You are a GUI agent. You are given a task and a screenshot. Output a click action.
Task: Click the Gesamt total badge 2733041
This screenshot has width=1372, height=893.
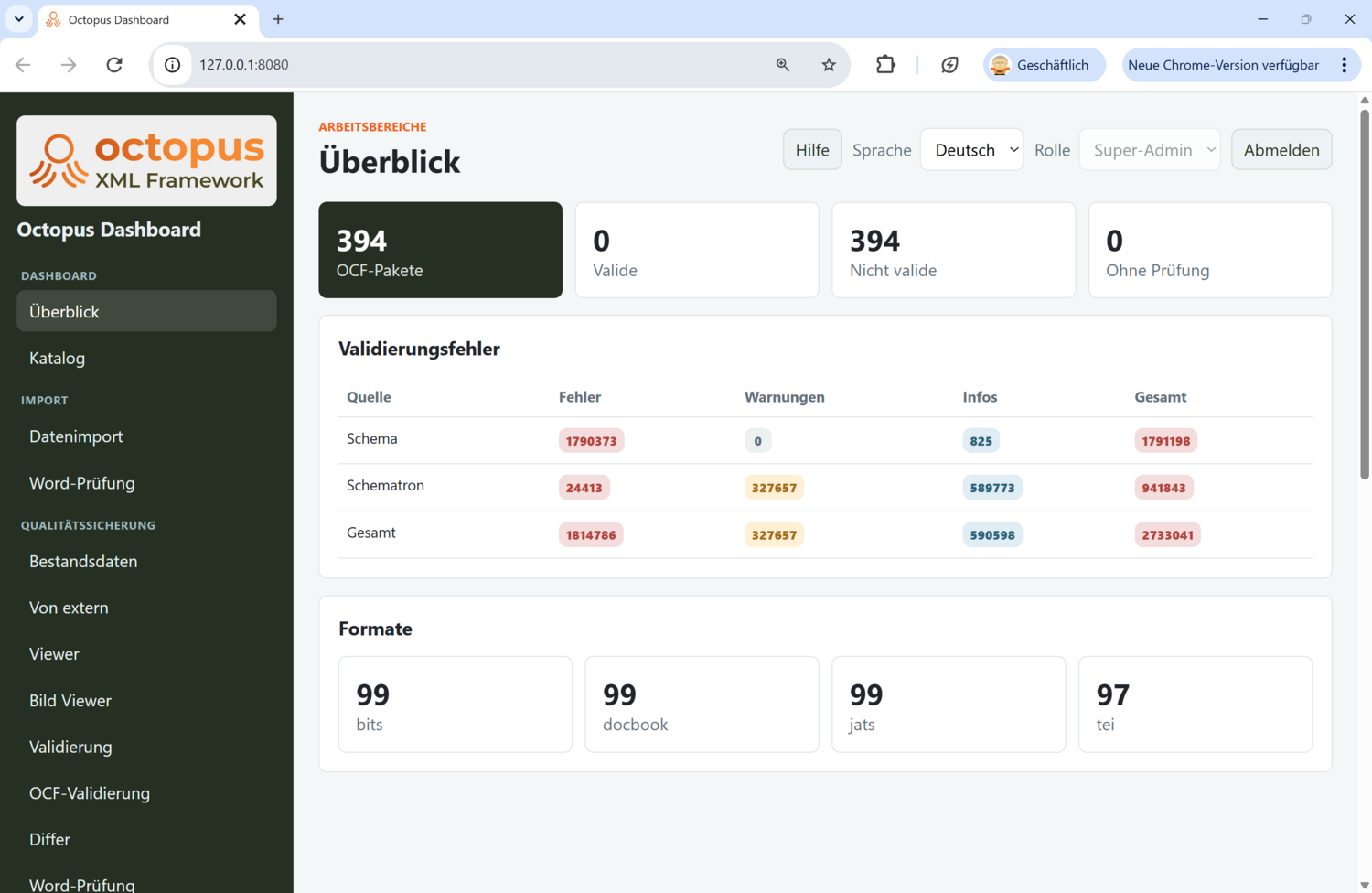tap(1167, 535)
